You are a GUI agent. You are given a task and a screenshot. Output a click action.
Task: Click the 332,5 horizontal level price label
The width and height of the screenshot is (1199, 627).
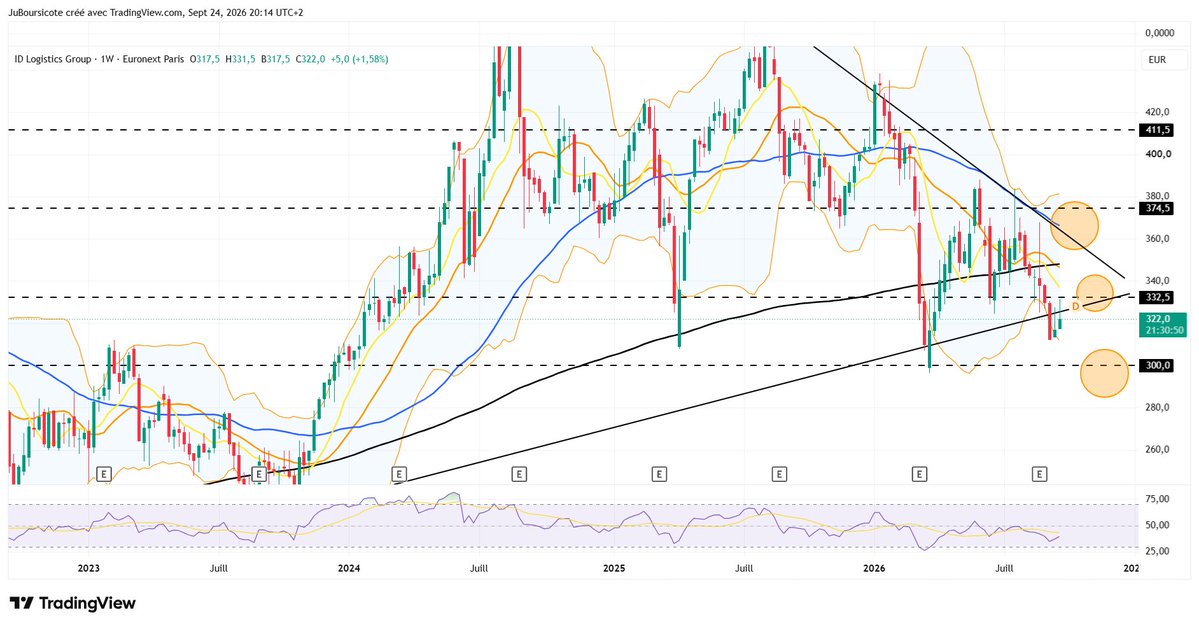[1158, 297]
